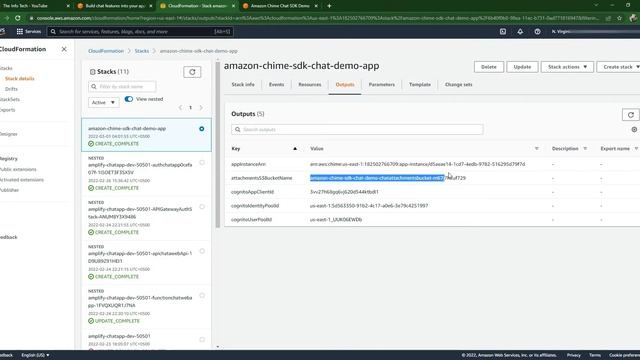Close The Info Tech YouTube tab
This screenshot has width=640, height=360.
(68, 6)
